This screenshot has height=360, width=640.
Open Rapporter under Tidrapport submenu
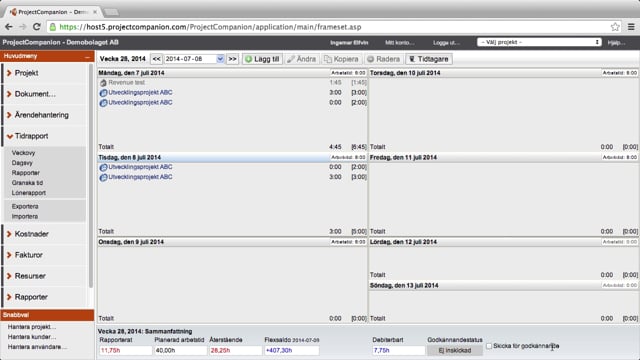click(x=26, y=173)
